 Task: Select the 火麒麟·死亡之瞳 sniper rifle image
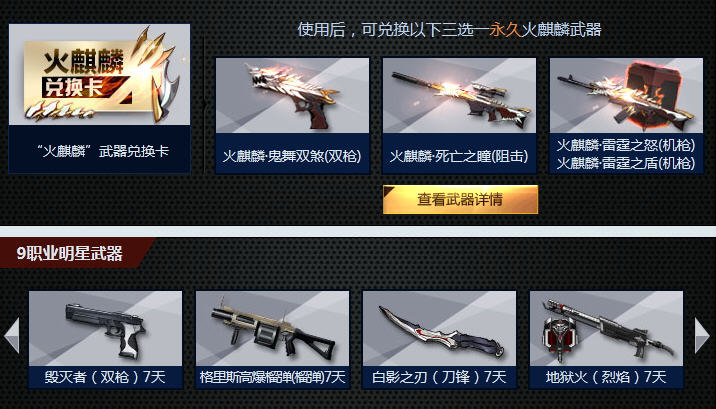(459, 95)
